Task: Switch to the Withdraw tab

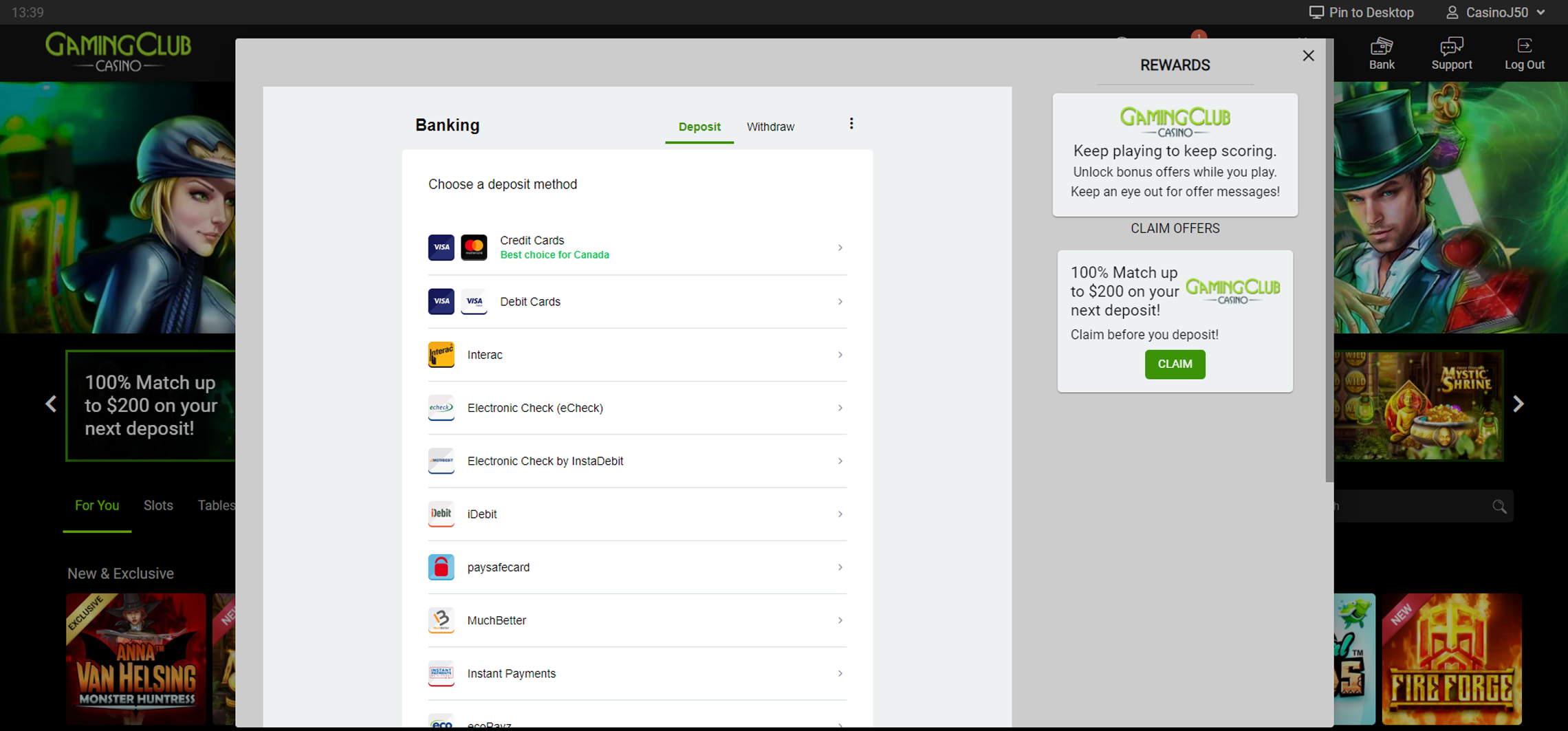Action: pyautogui.click(x=770, y=127)
